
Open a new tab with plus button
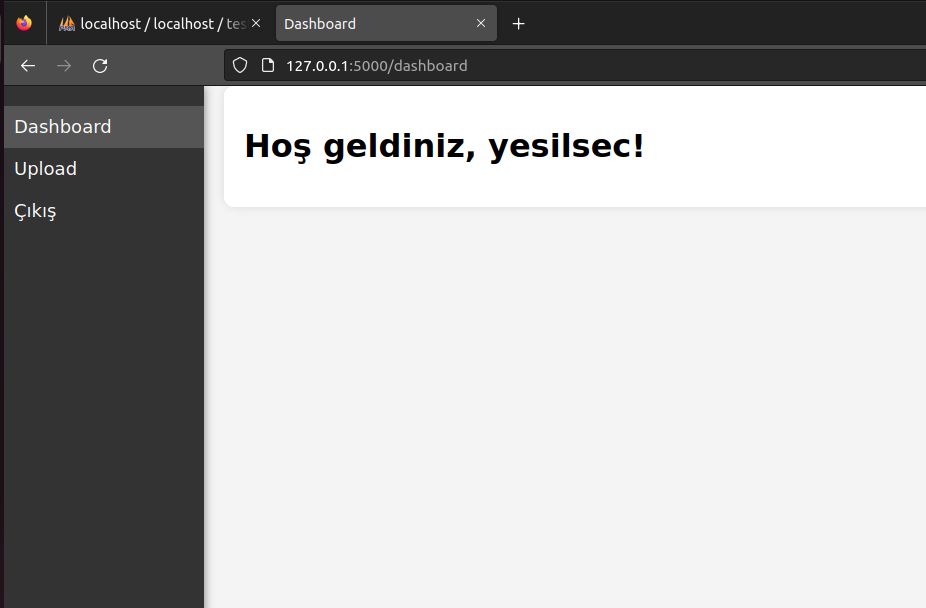[x=519, y=24]
